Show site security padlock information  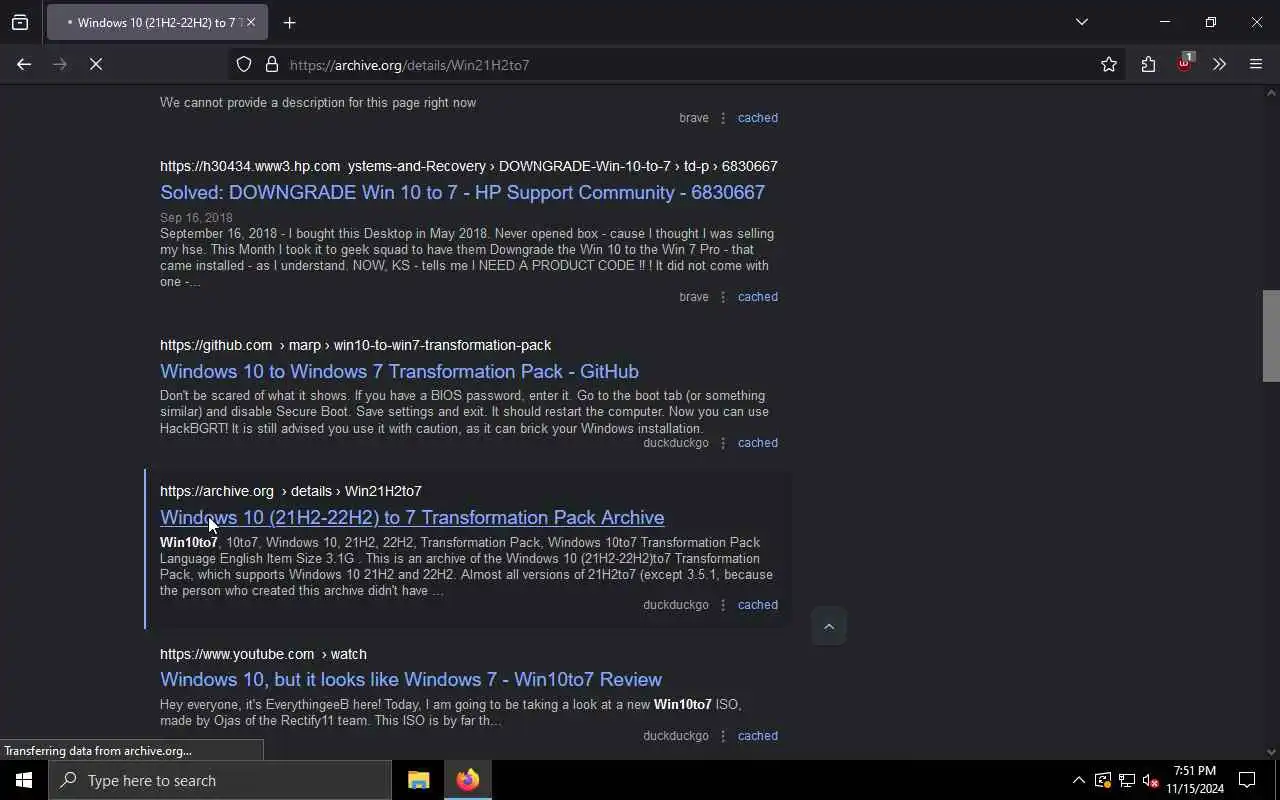point(271,64)
